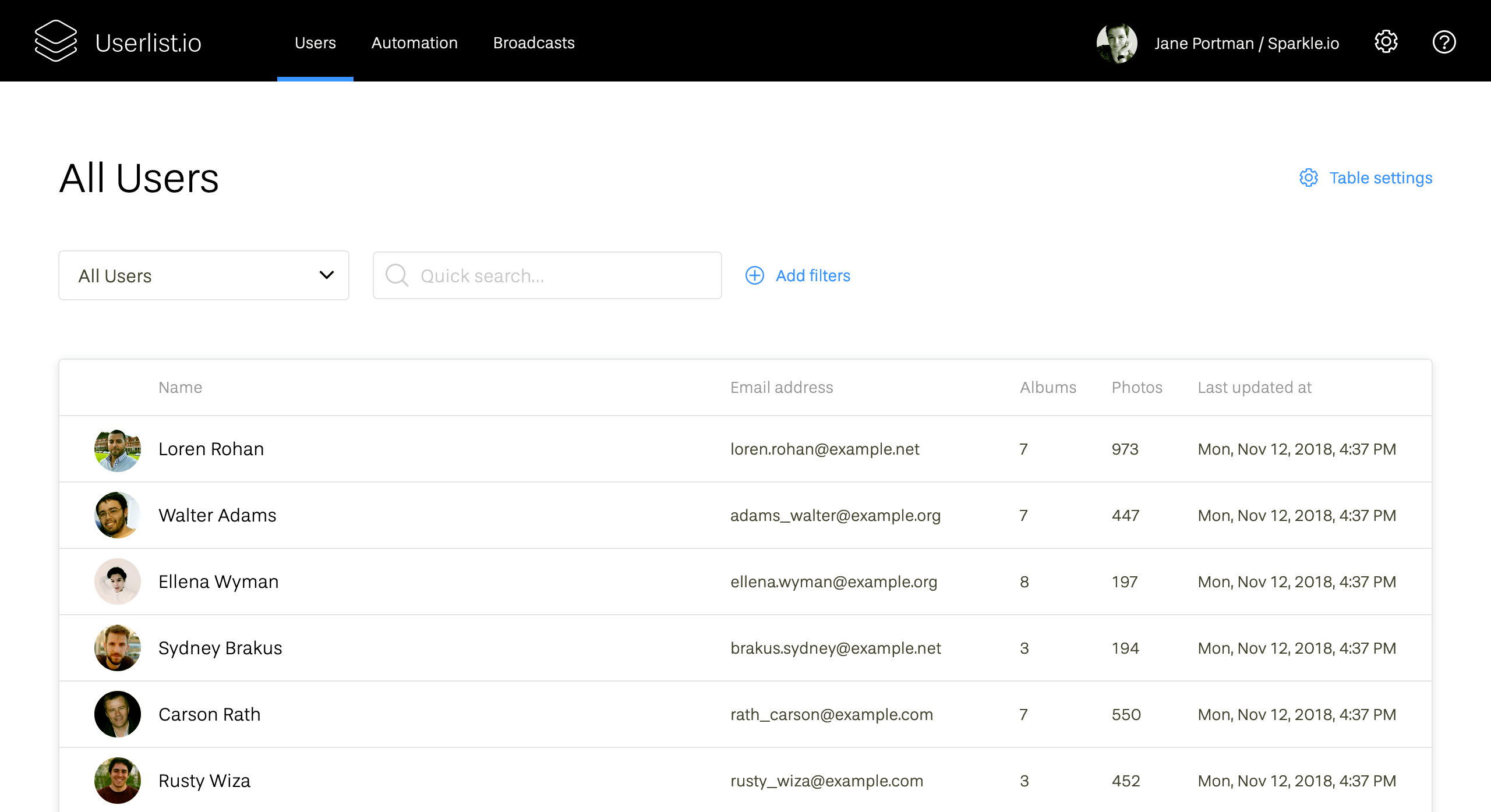This screenshot has width=1491, height=812.
Task: Click the Add filters link
Action: (812, 275)
